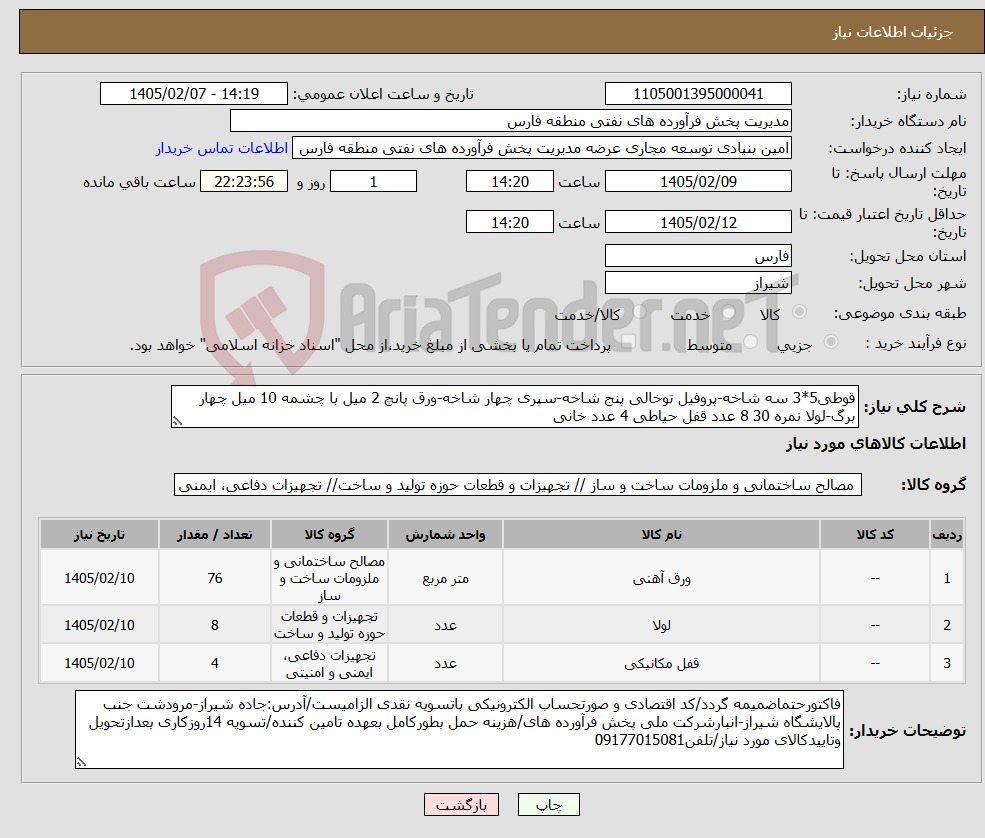The image size is (985, 838).
Task: Click the قفل مکانیکی item name cell
Action: tap(661, 663)
